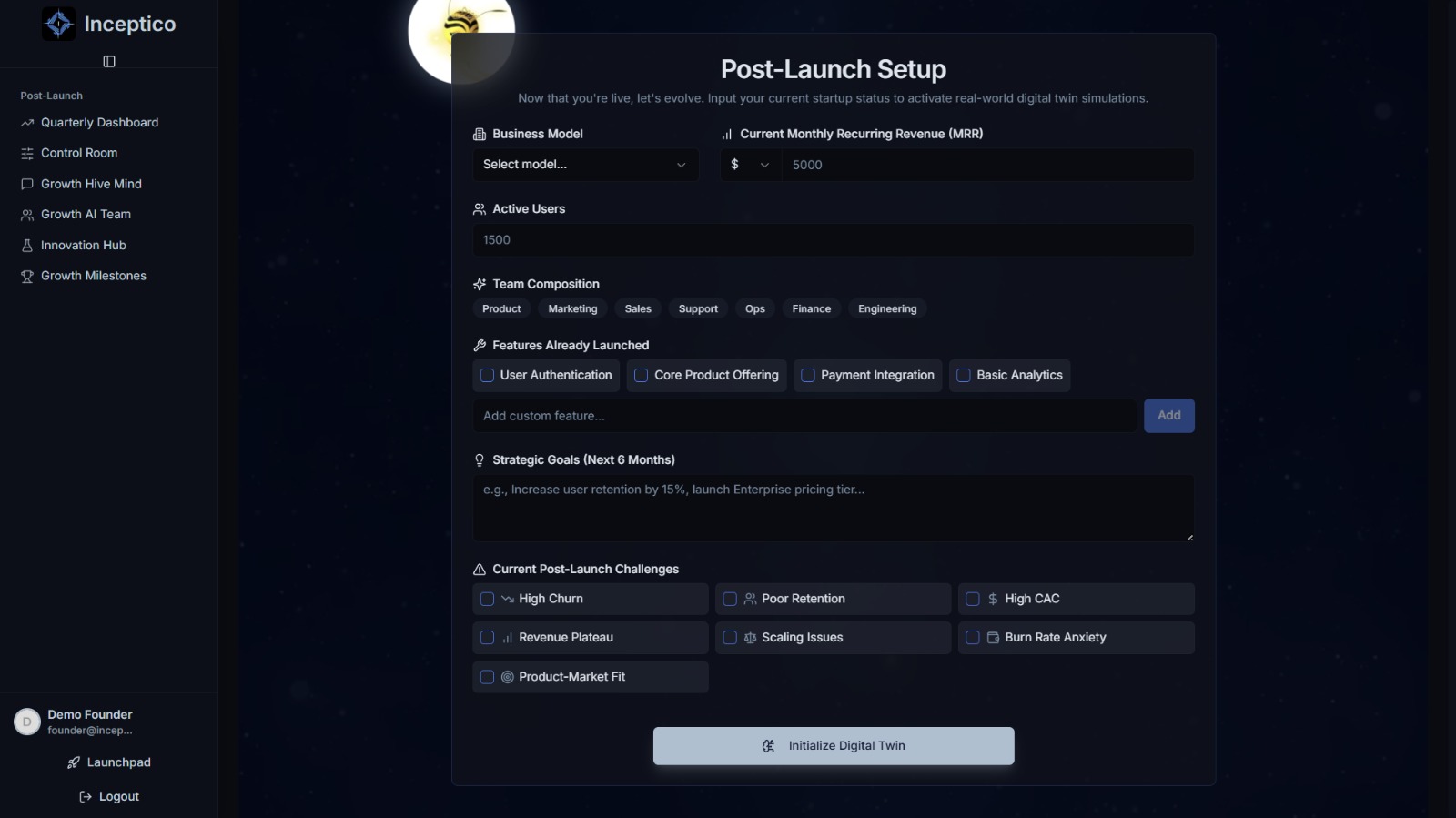Select the Sales team chip
Screen dimensions: 1456x818
tap(638, 309)
